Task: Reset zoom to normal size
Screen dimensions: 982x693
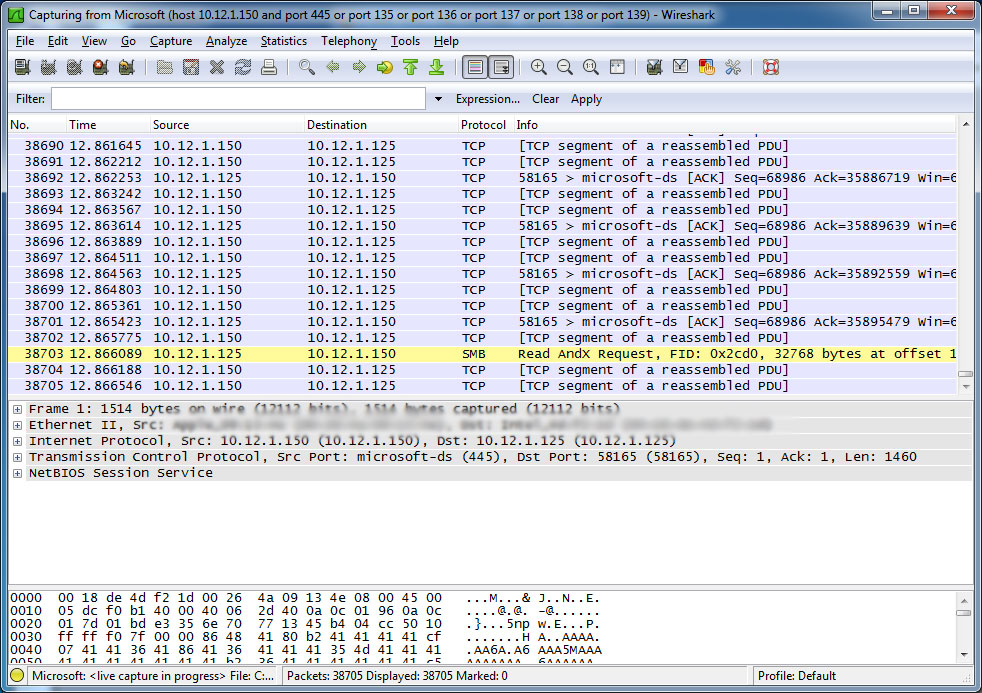Action: 591,67
